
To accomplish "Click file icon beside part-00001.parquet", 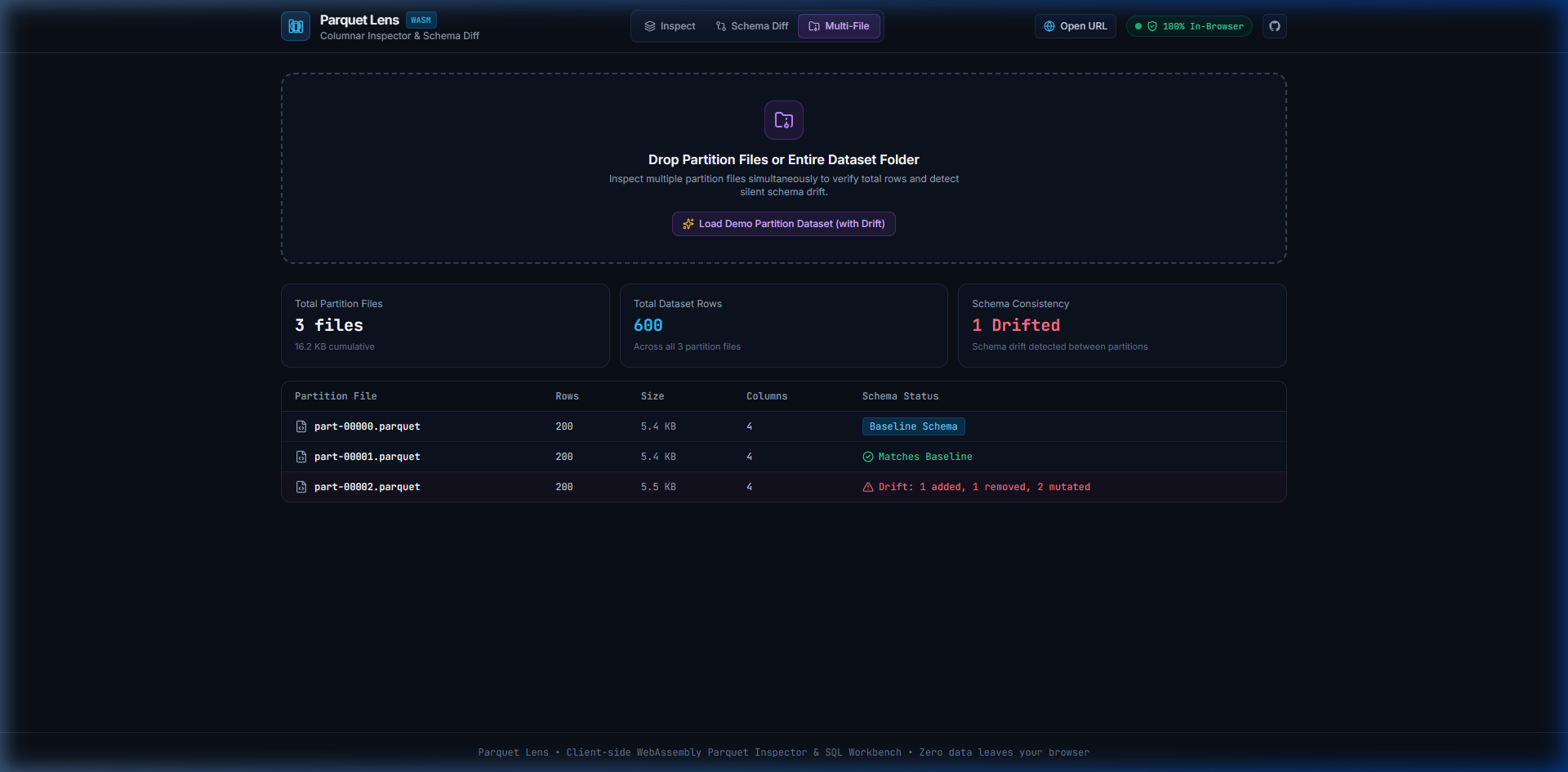I will pos(301,457).
